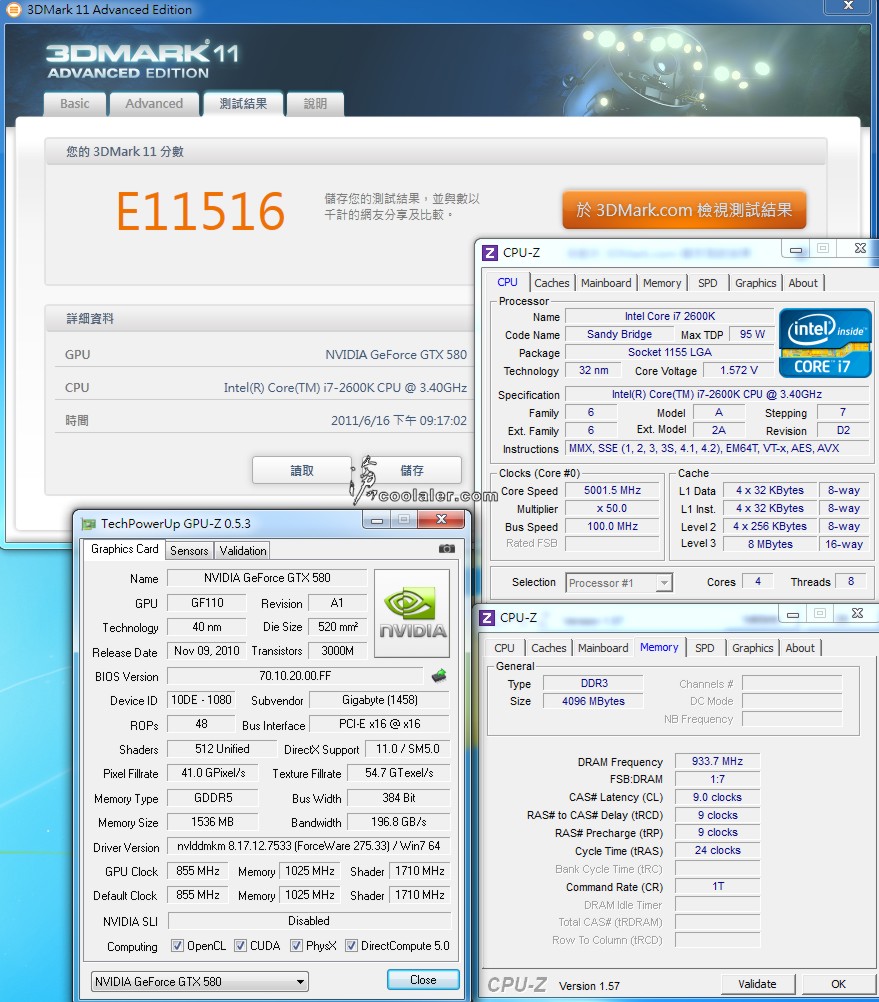The width and height of the screenshot is (879, 1002).
Task: Open Graphics tab in the Memory CPU-Z window
Action: point(753,648)
